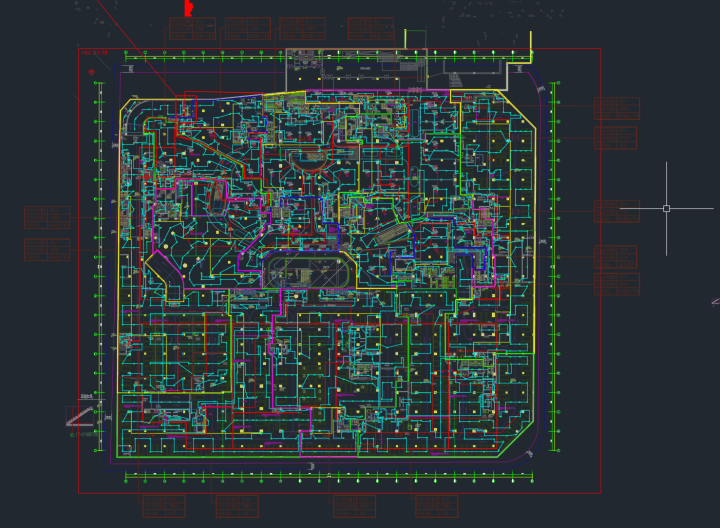720x528 pixels.
Task: Select the rightmost red callout box in top row
Action: coord(373,29)
